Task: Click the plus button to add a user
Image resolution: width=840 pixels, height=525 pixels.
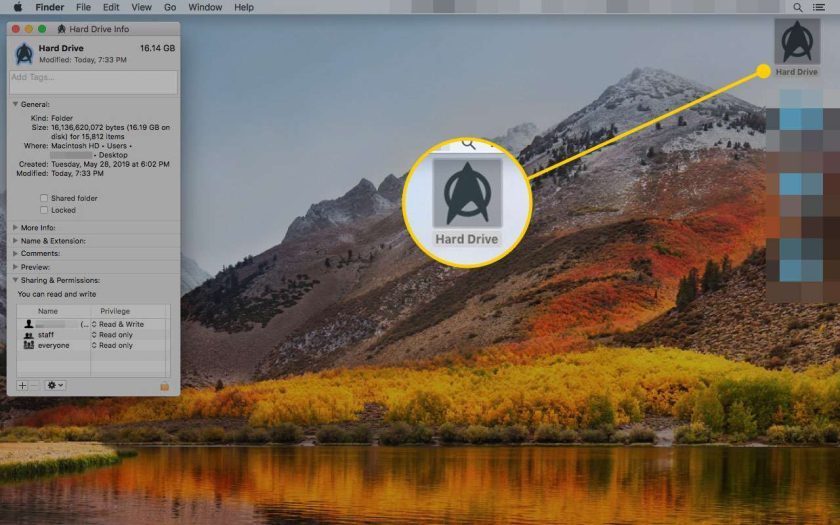Action: 22,385
